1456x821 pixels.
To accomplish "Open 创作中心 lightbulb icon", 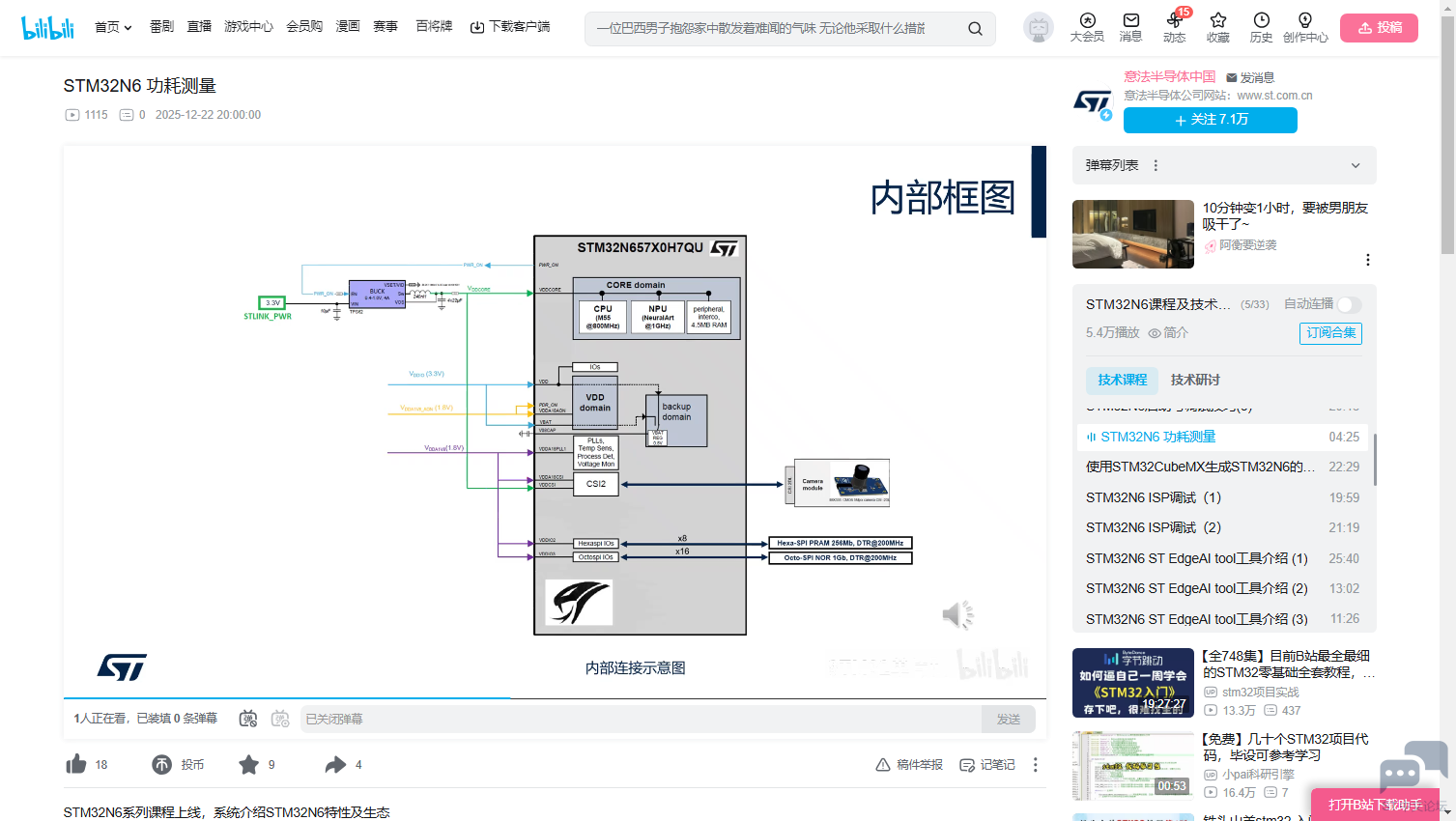I will tap(1304, 20).
